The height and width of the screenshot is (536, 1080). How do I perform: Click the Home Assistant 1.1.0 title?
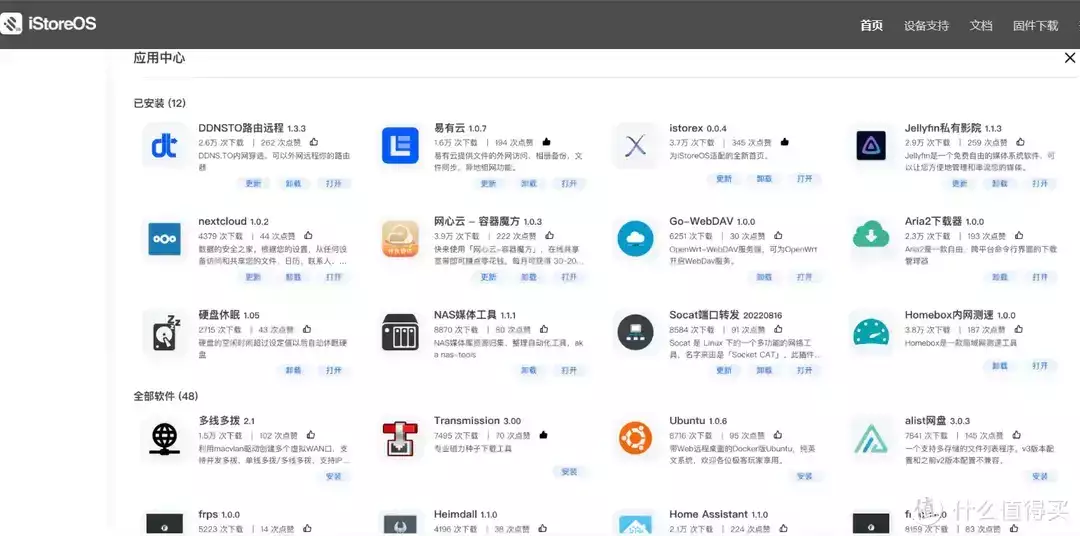(718, 515)
